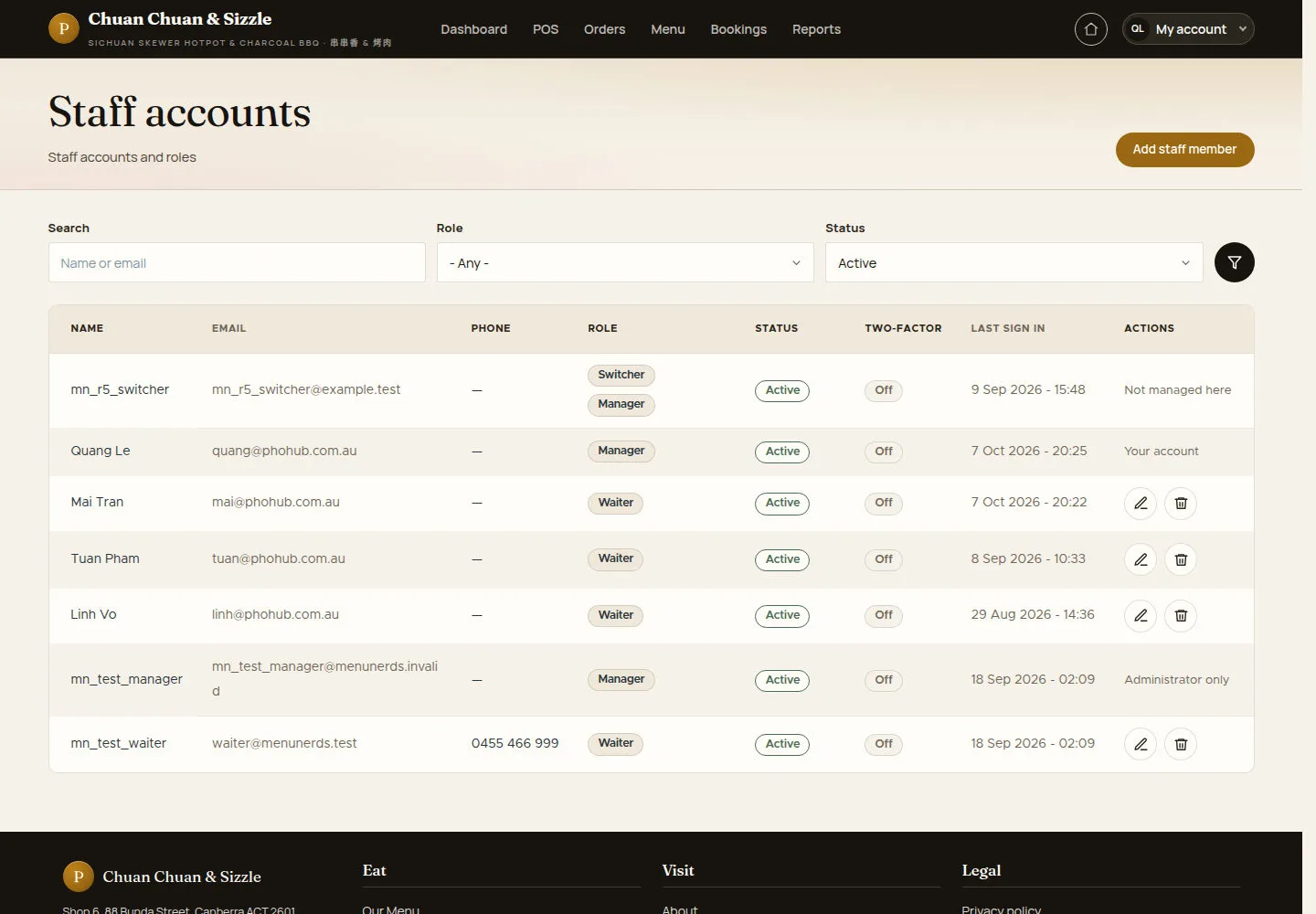
Task: Open the Role filter dropdown
Action: point(625,262)
